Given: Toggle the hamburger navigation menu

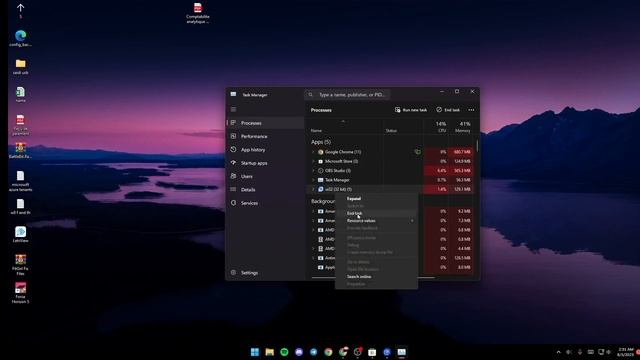Looking at the screenshot, I should point(233,109).
